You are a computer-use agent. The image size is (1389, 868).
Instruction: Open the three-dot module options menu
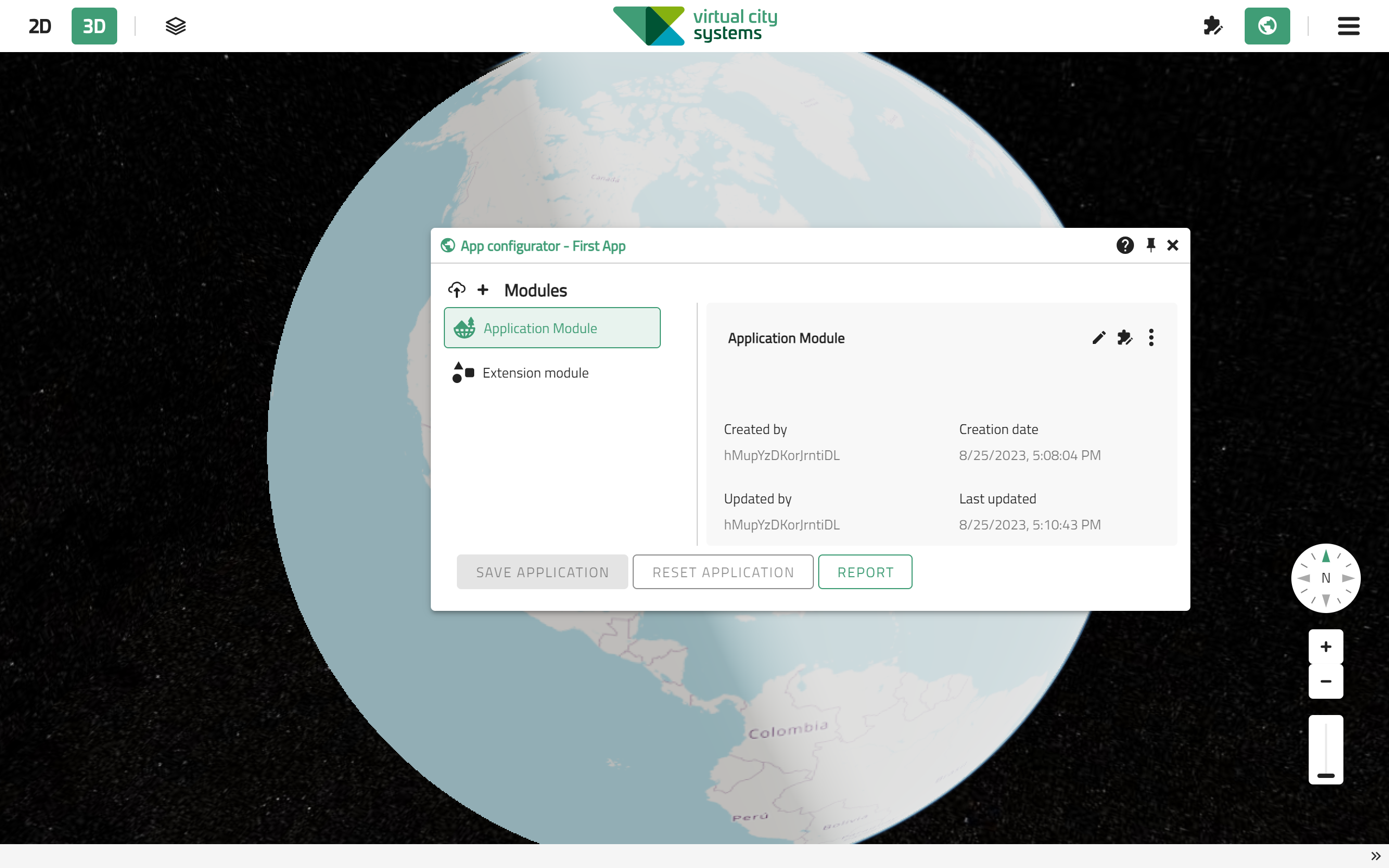click(x=1151, y=338)
